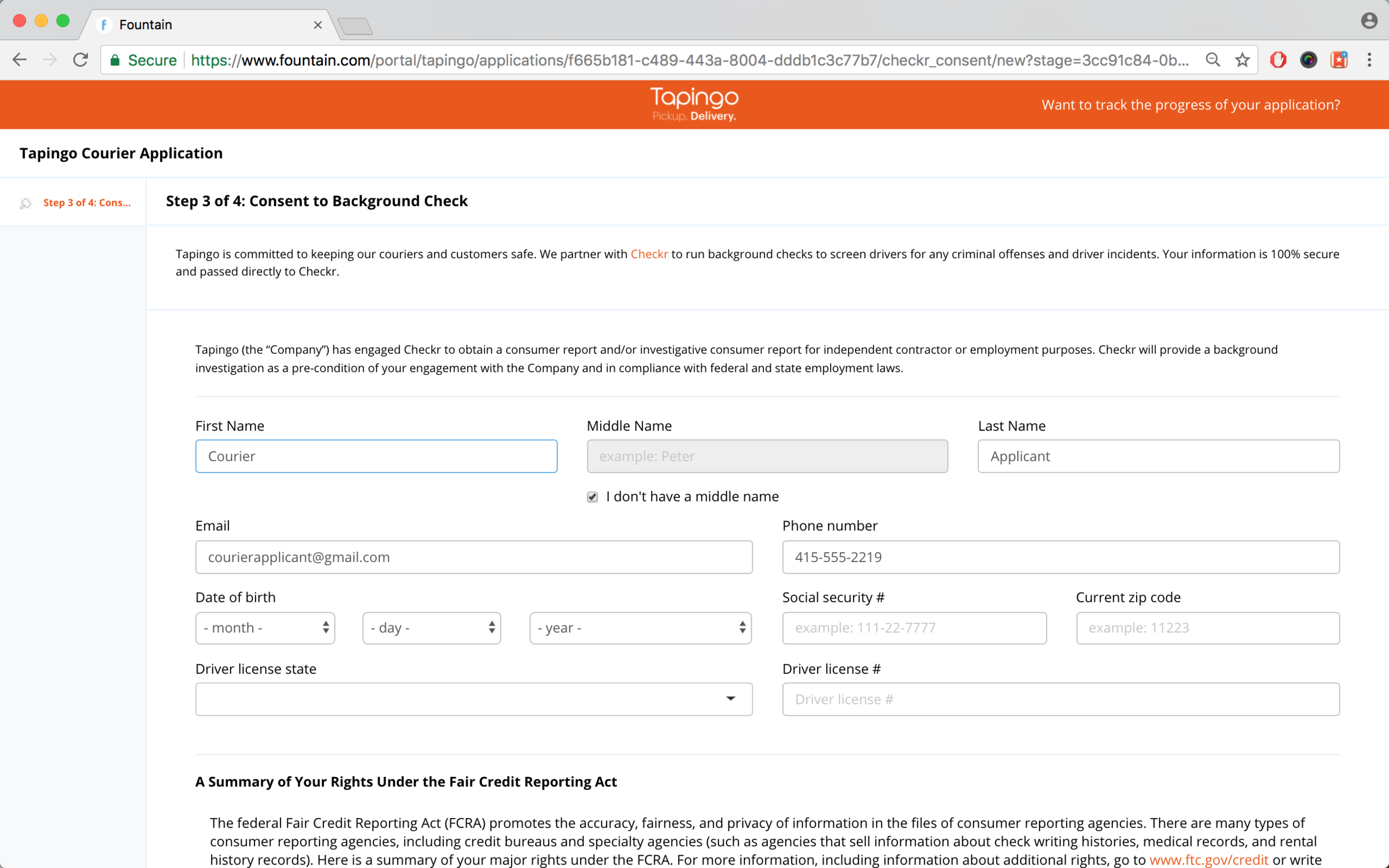Click the Last Name field with Applicant
1389x868 pixels.
[x=1158, y=456]
